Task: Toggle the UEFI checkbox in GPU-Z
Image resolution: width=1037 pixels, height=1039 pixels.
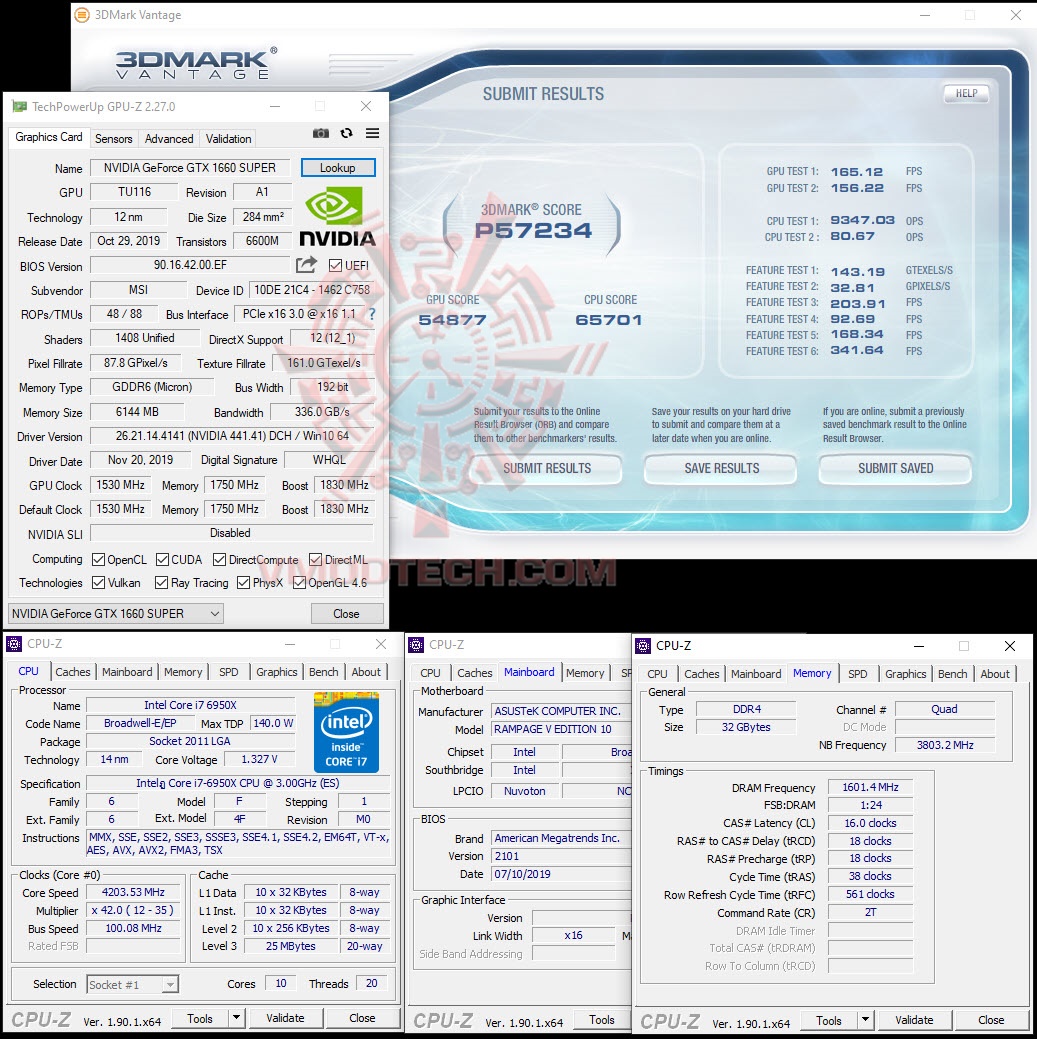Action: 335,266
